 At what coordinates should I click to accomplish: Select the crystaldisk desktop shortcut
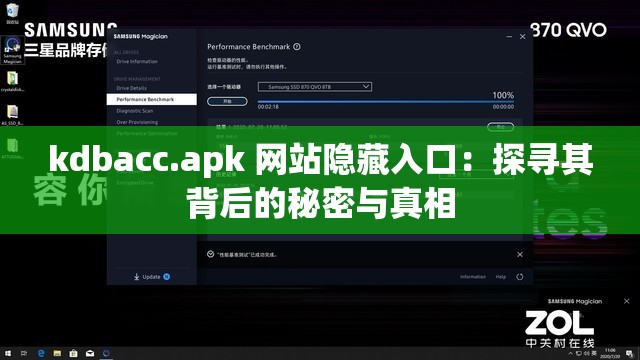12,81
